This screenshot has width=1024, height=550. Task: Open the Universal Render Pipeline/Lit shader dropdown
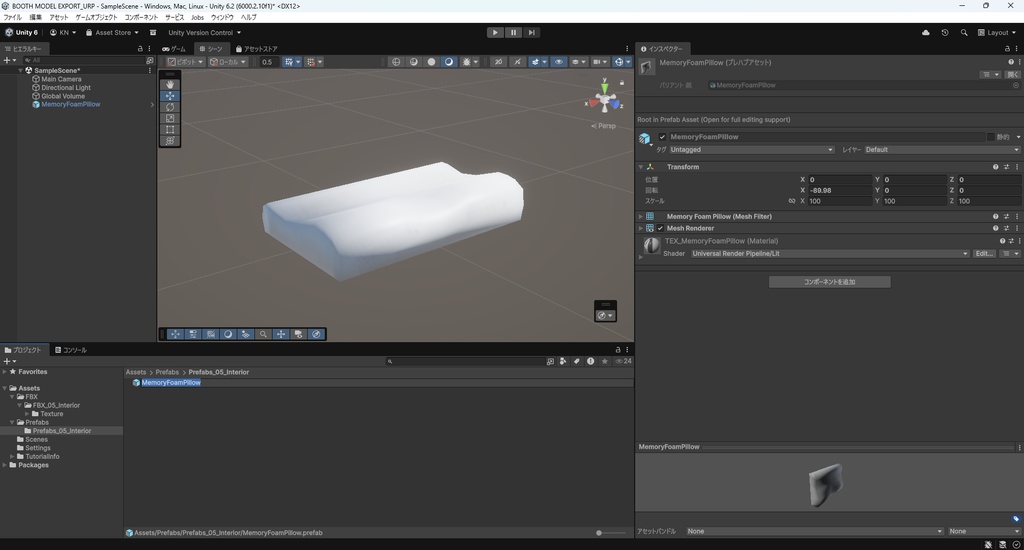click(x=830, y=253)
